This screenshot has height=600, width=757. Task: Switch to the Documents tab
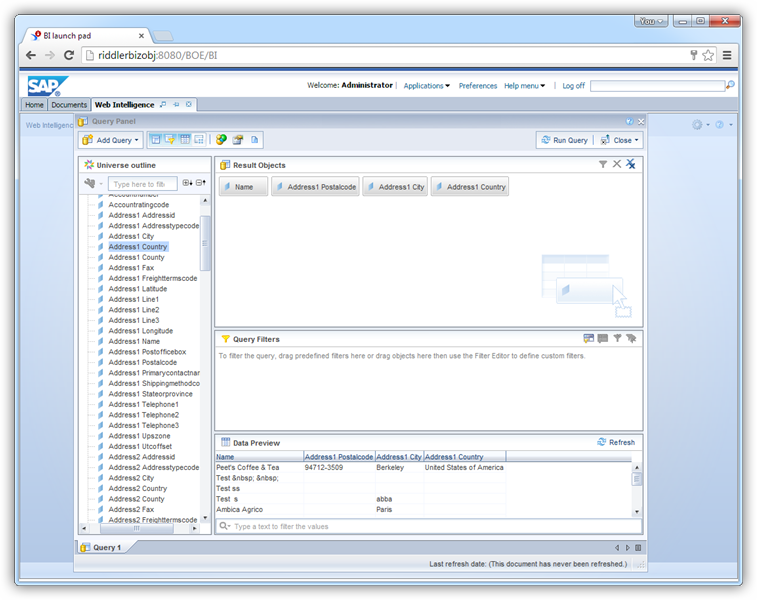(69, 105)
